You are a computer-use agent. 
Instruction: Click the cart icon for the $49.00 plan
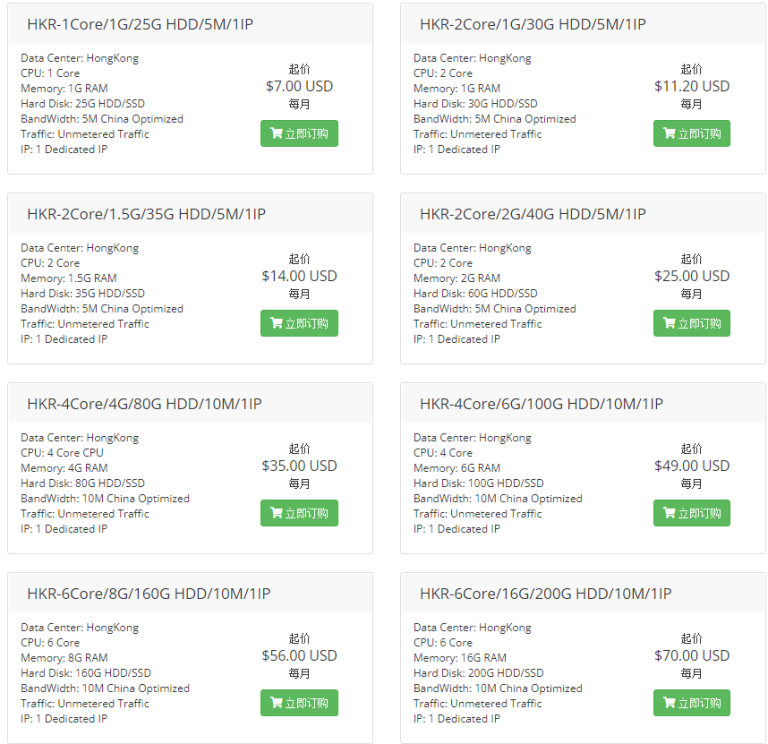[x=669, y=514]
